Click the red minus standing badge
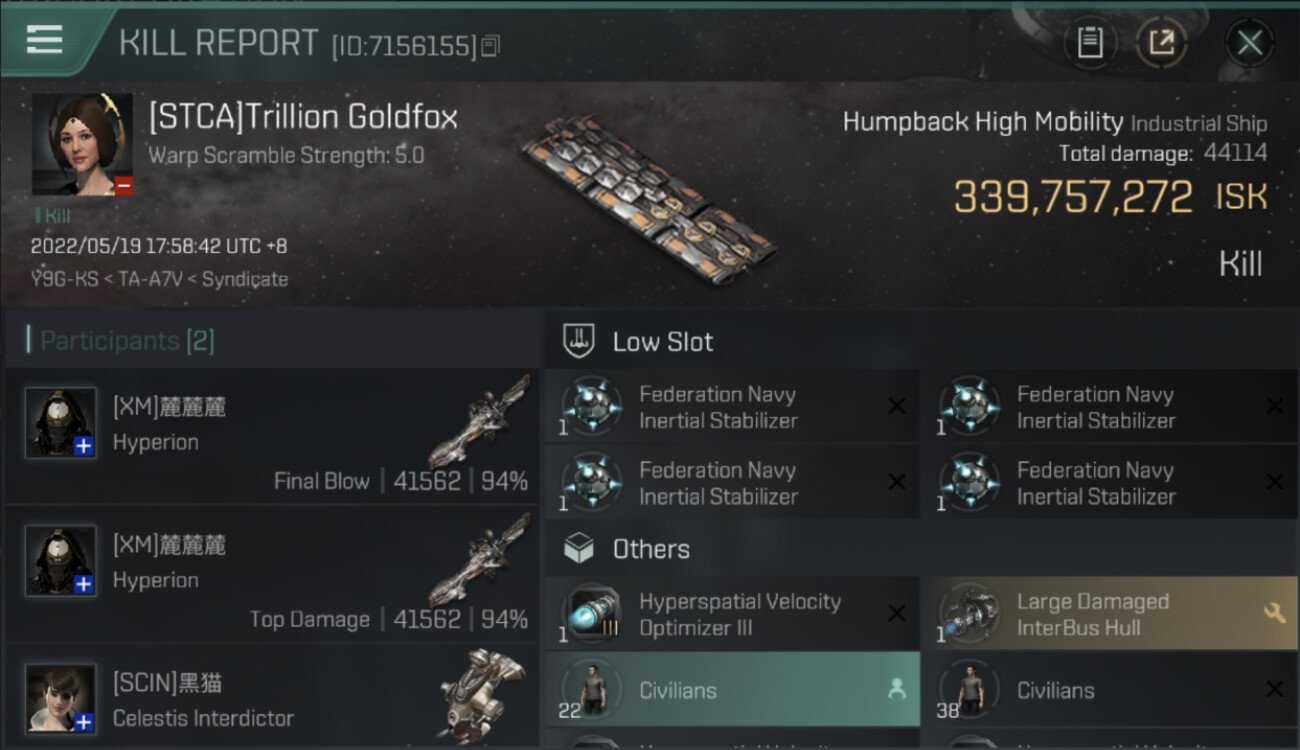This screenshot has width=1300, height=750. click(x=123, y=185)
